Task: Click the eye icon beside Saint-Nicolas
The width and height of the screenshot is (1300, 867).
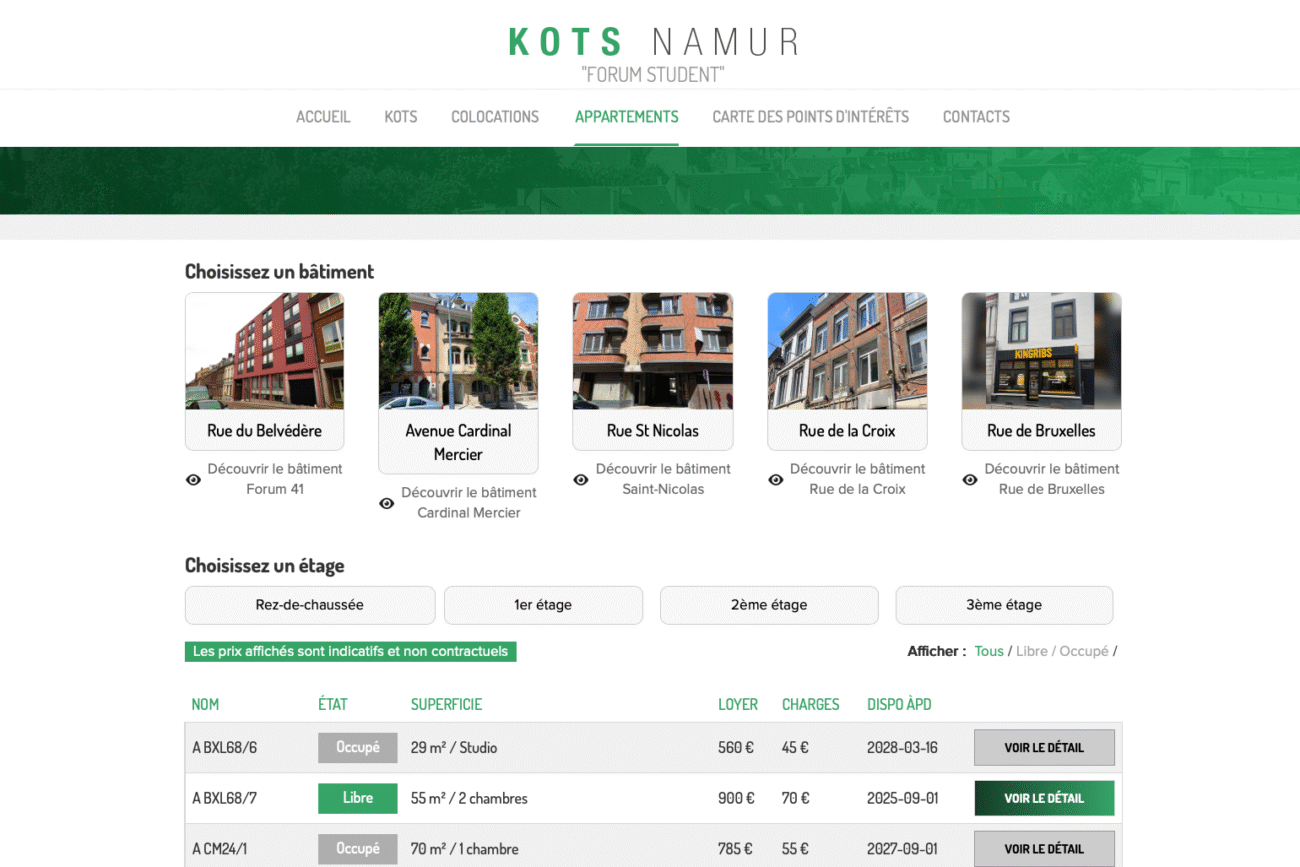Action: (581, 480)
